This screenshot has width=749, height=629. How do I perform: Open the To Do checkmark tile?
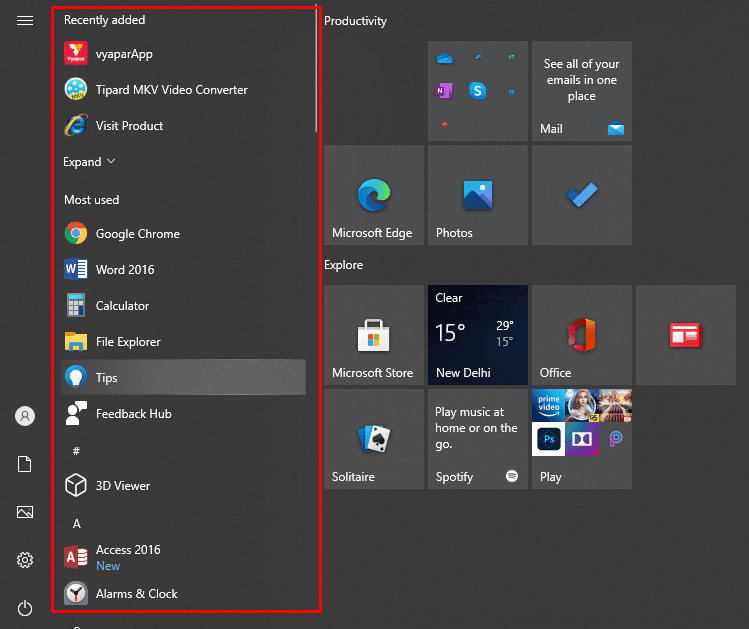(x=582, y=195)
